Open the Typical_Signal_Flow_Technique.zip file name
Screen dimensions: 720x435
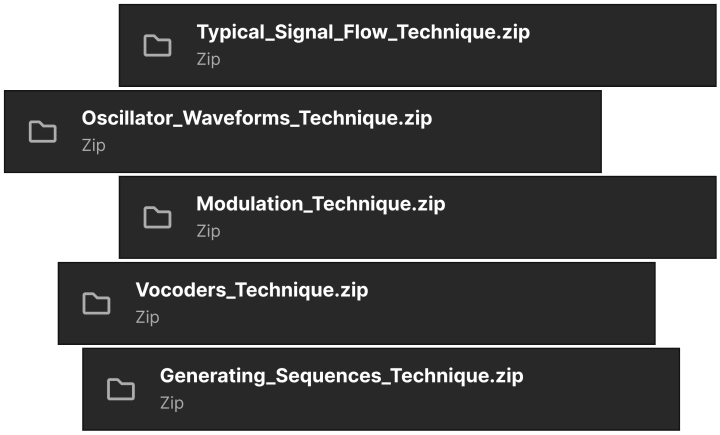363,33
